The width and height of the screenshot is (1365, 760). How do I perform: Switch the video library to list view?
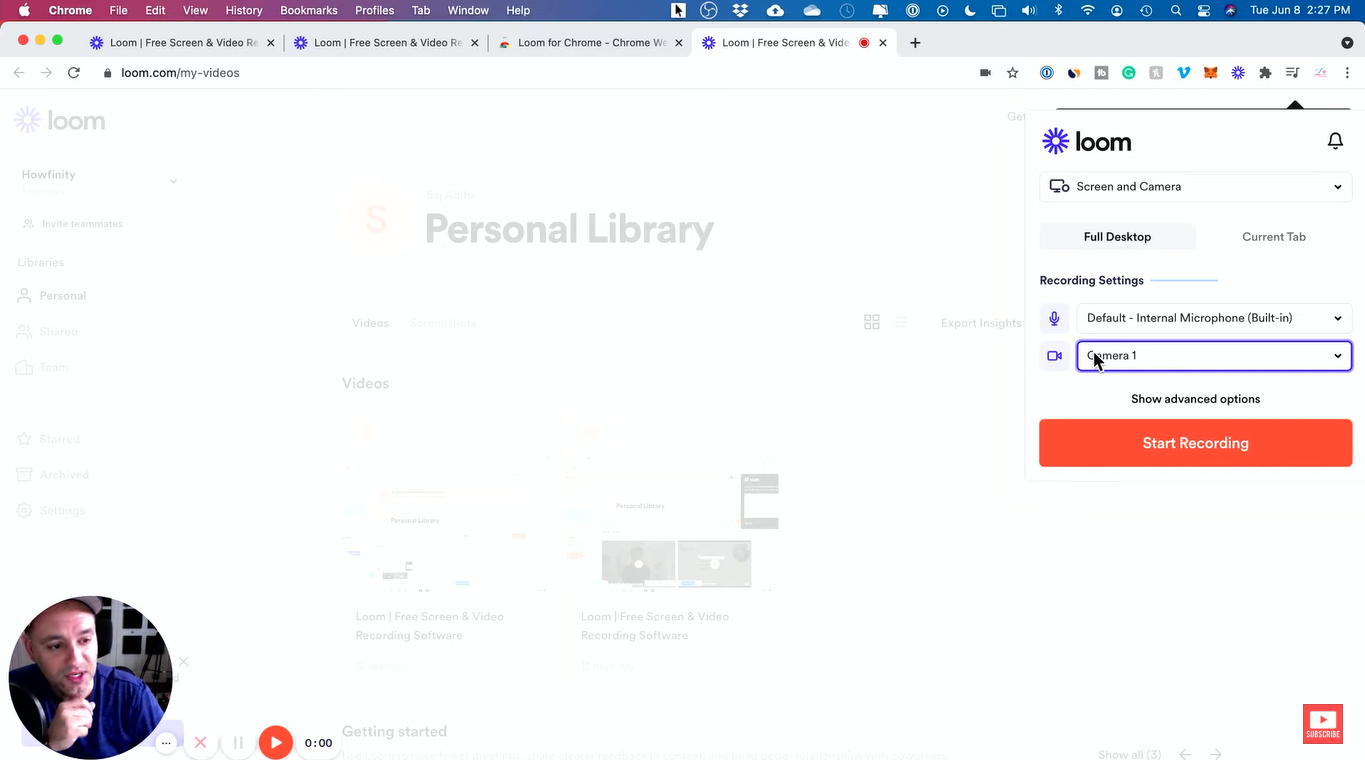tap(899, 322)
